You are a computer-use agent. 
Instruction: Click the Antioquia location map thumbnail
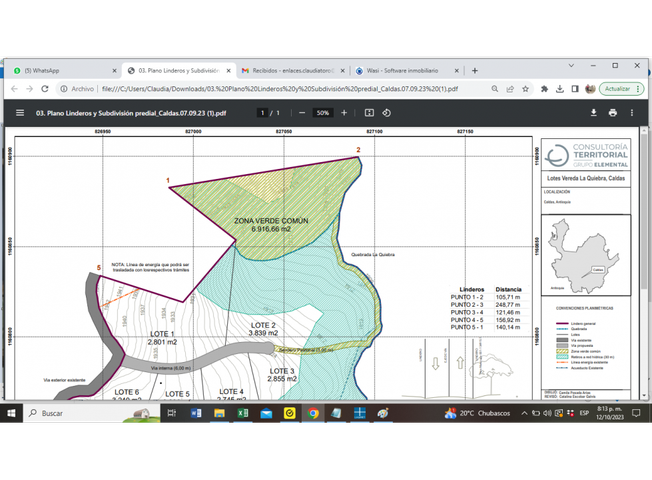click(x=586, y=255)
